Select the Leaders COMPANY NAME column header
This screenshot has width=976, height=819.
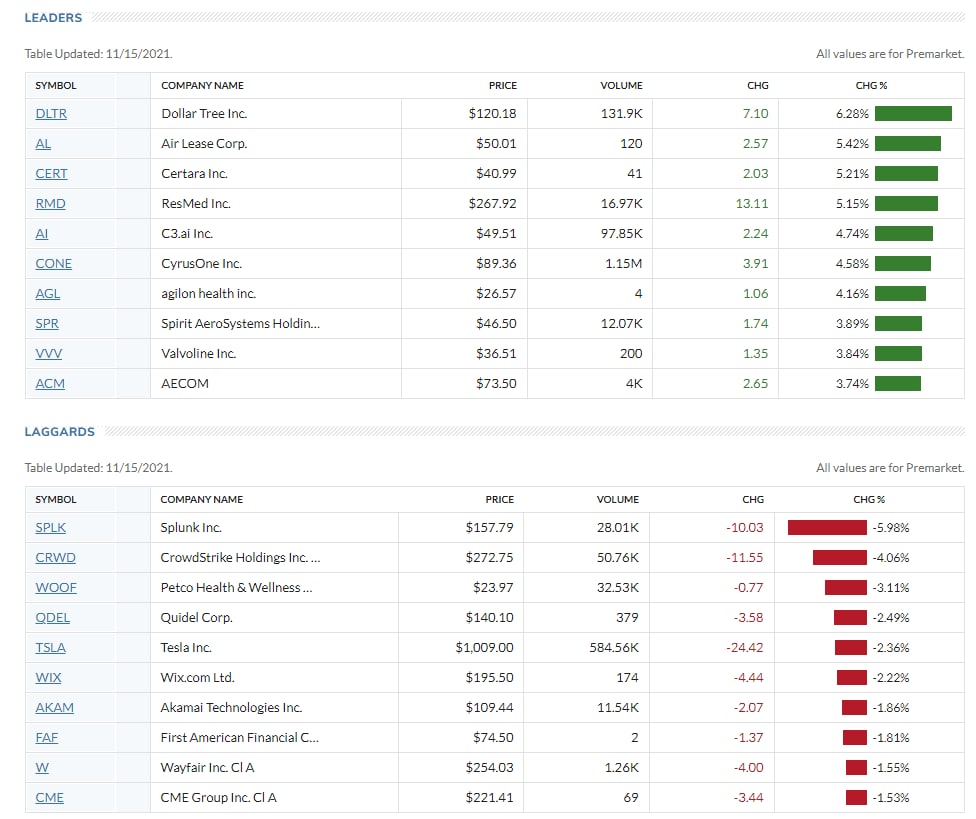[202, 86]
